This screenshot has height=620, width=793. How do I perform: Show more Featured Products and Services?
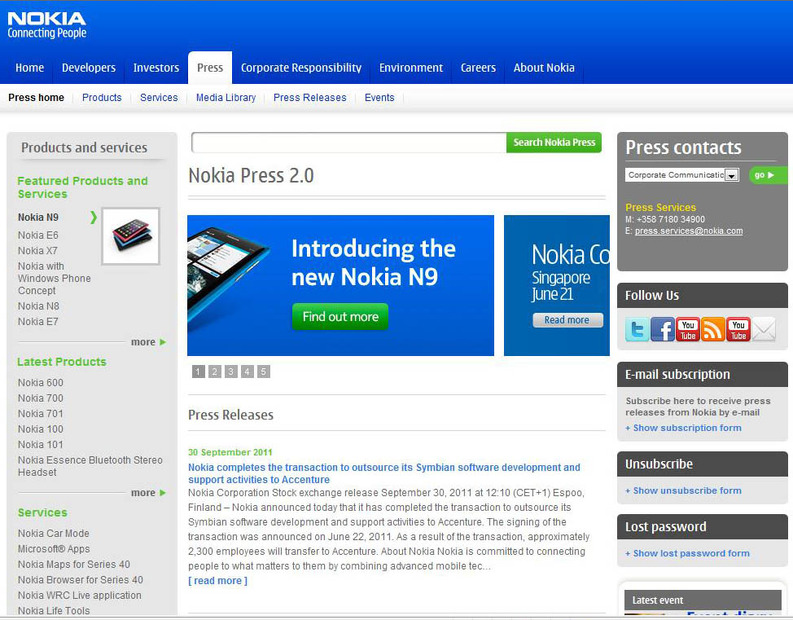coord(148,342)
